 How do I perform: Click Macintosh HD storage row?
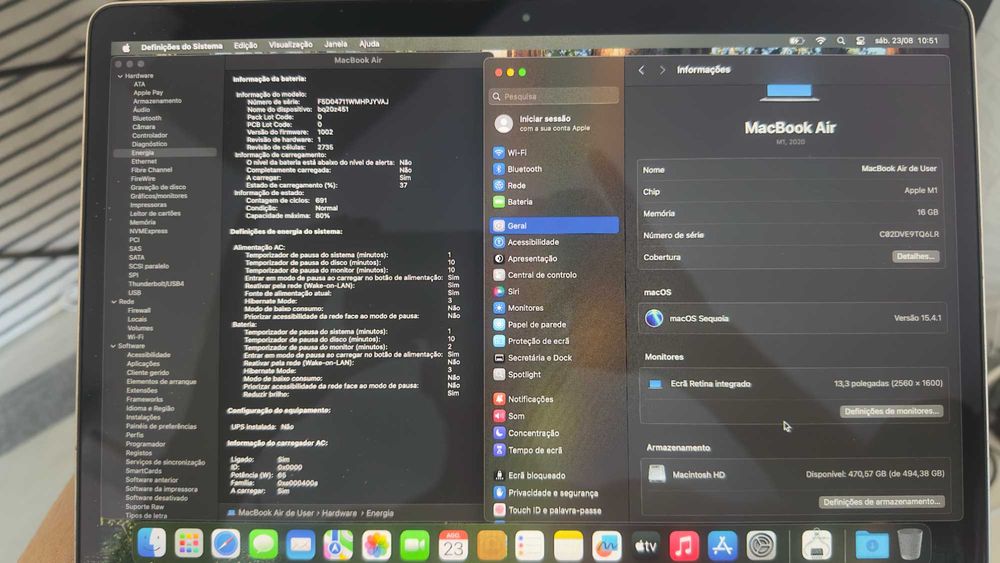point(795,474)
